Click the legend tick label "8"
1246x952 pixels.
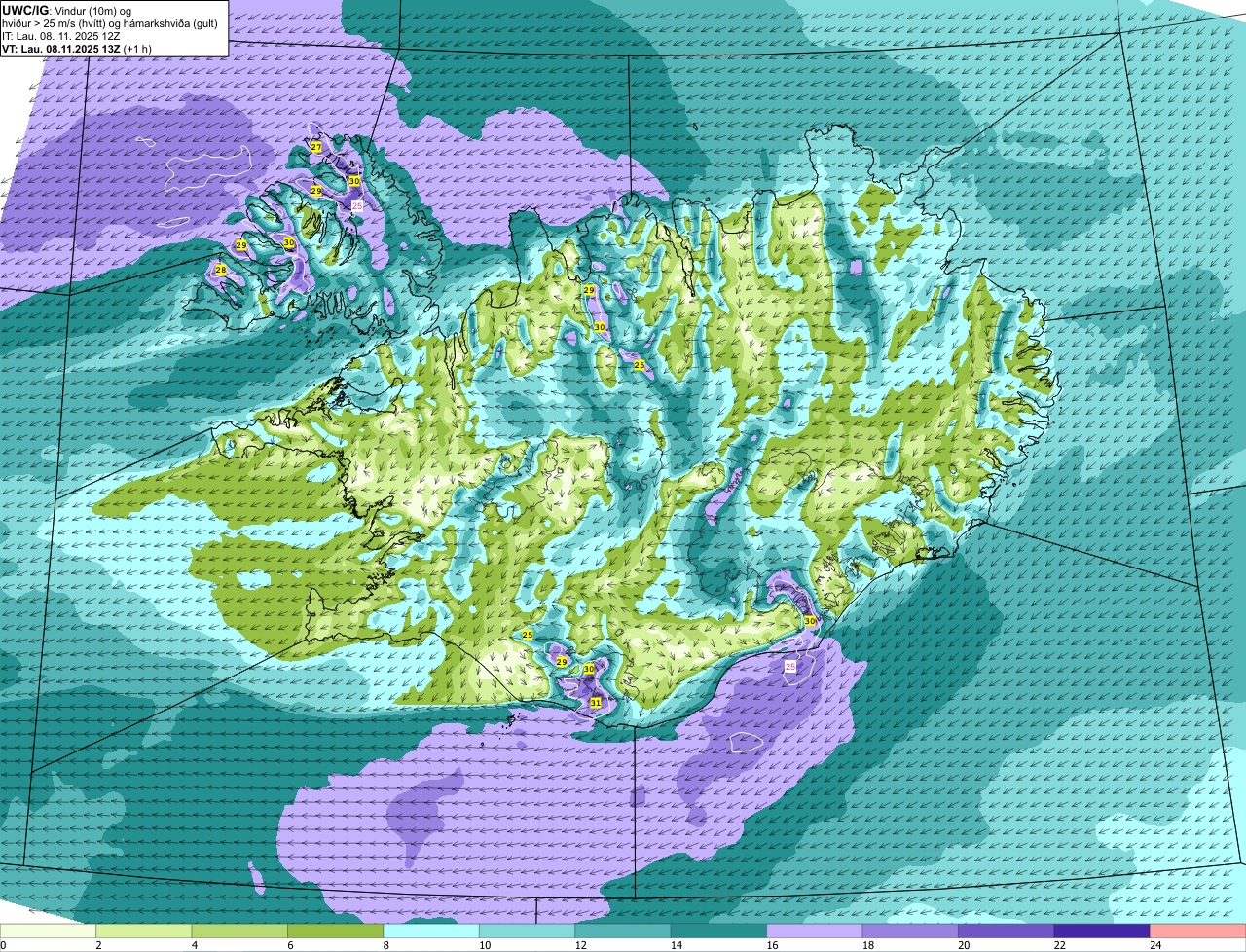[x=385, y=945]
